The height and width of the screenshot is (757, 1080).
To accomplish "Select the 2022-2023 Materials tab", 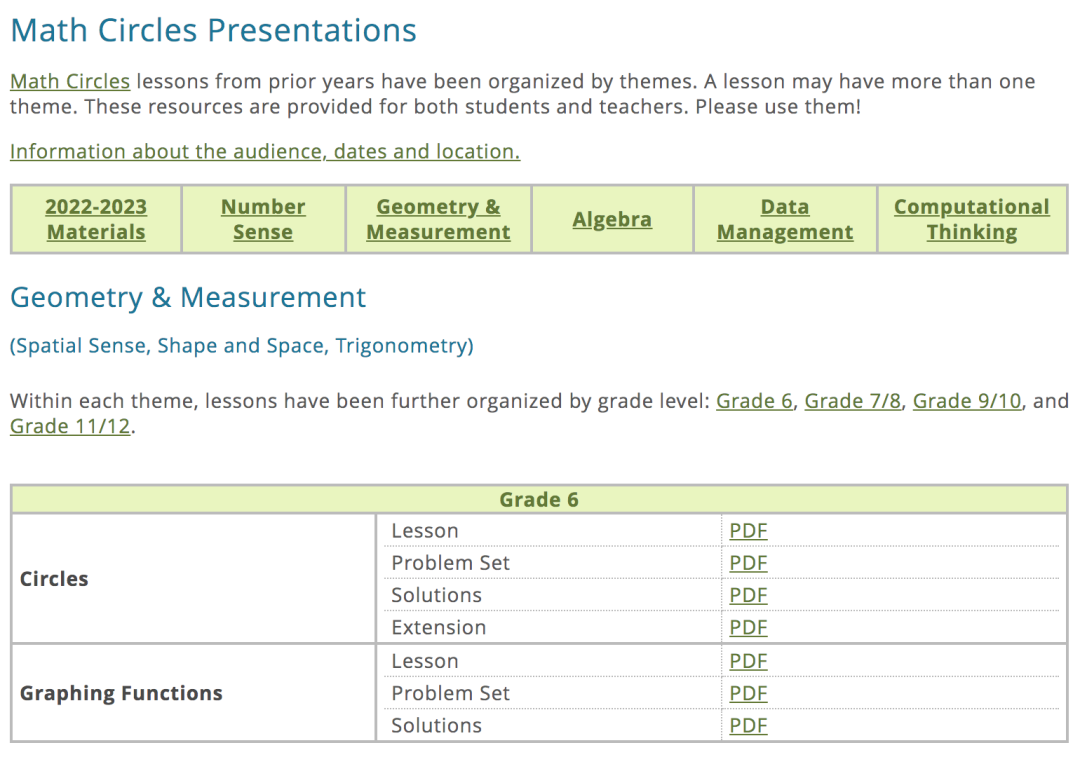I will [x=96, y=219].
